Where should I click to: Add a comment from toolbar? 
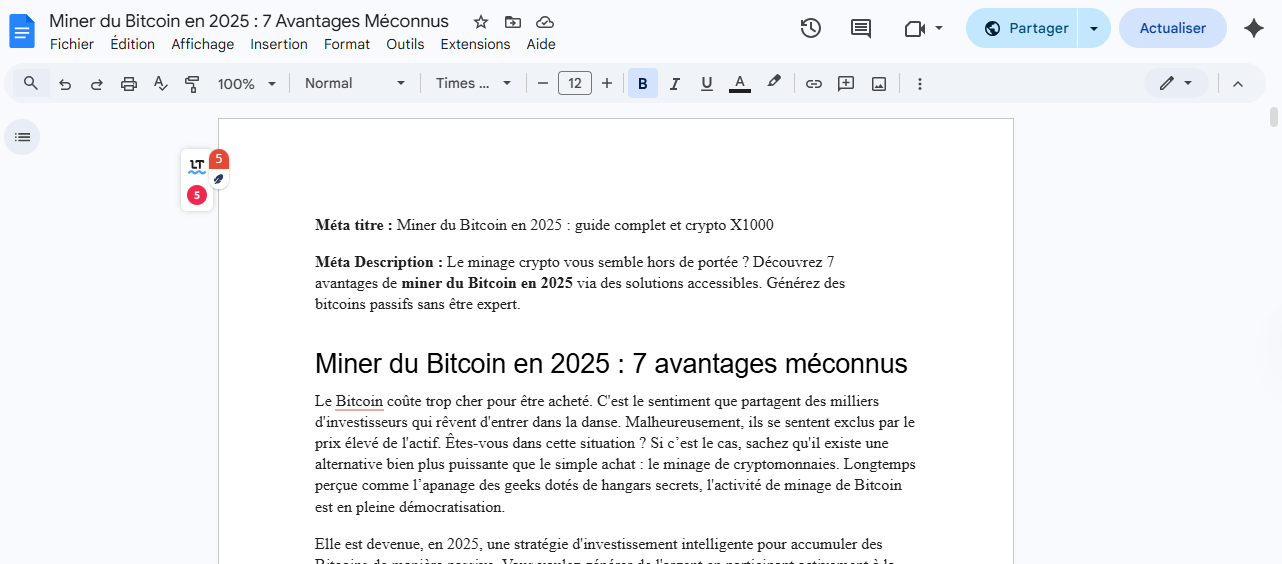click(846, 84)
